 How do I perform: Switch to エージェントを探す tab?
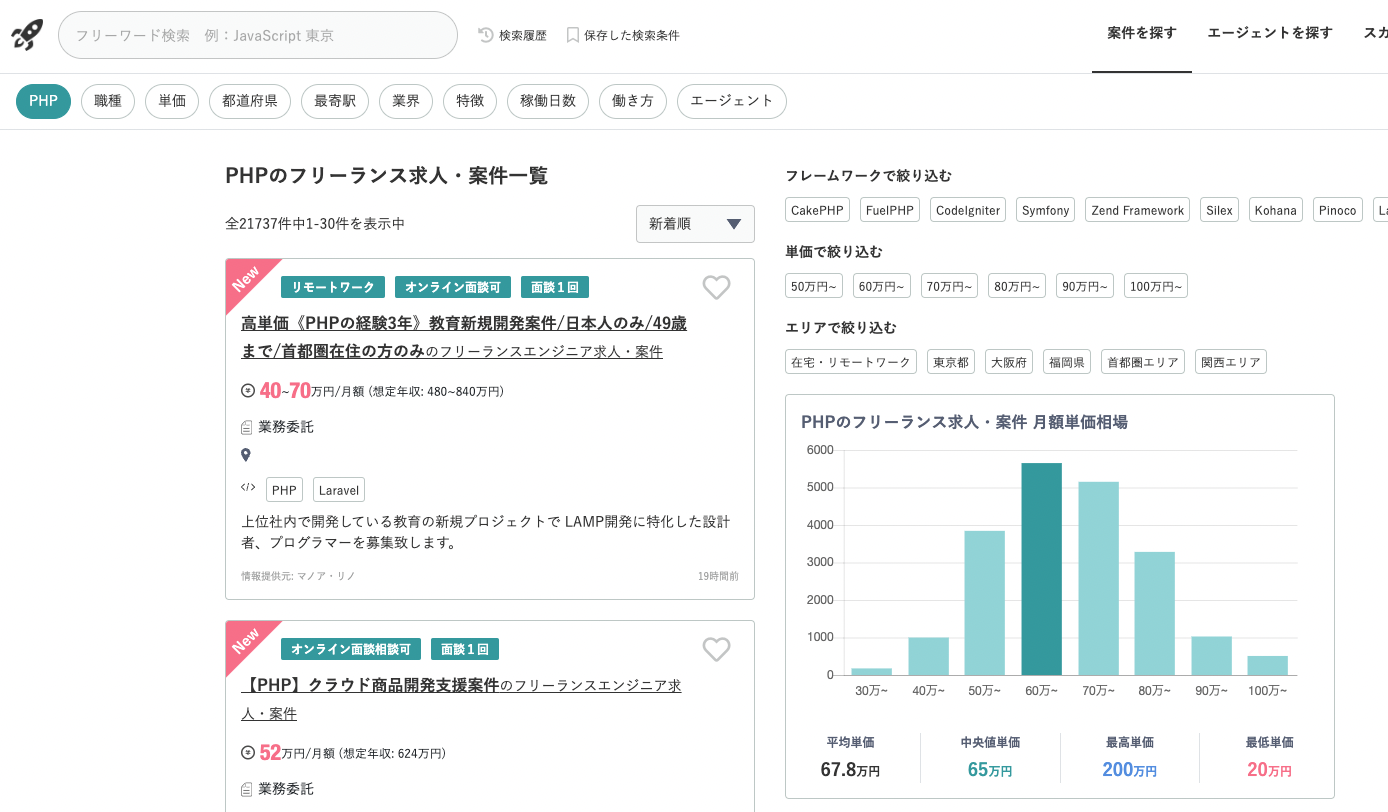1270,33
